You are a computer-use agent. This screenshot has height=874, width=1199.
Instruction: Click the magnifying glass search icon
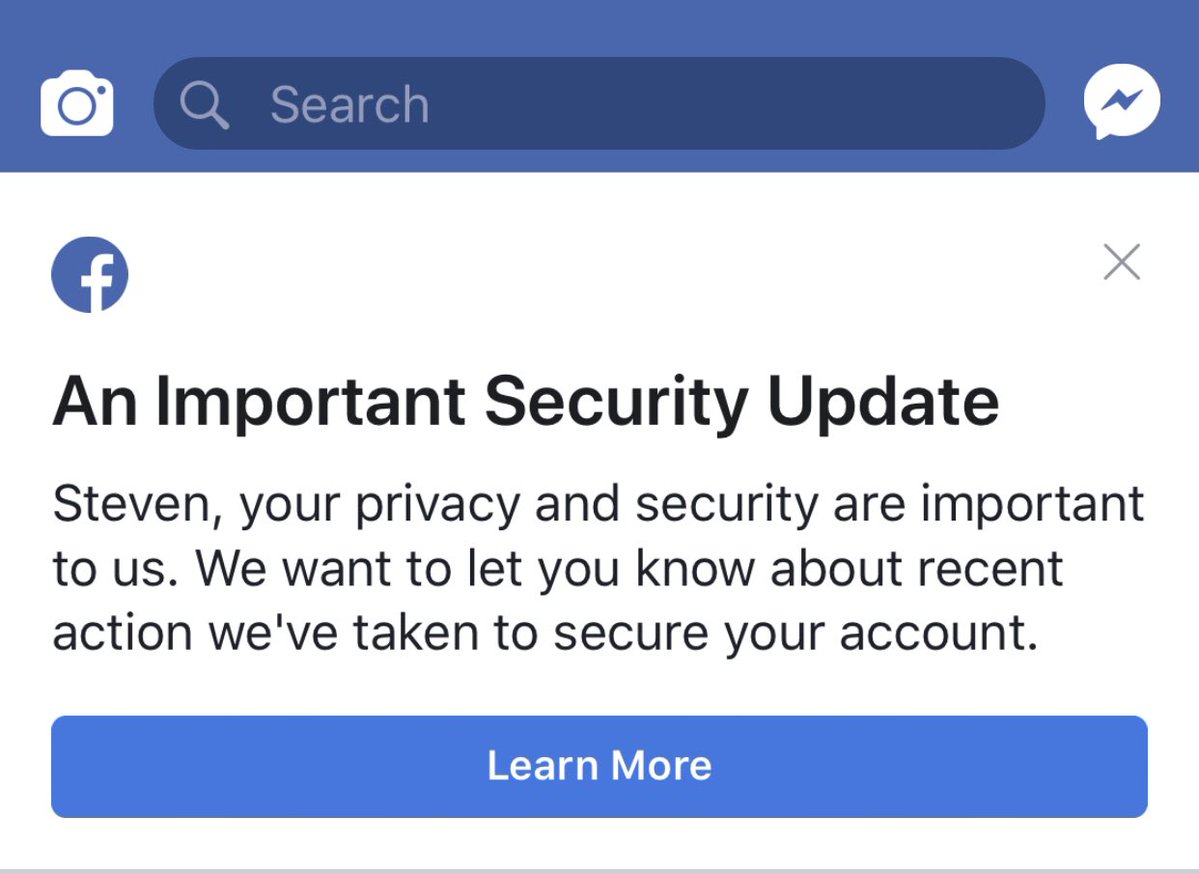click(204, 104)
